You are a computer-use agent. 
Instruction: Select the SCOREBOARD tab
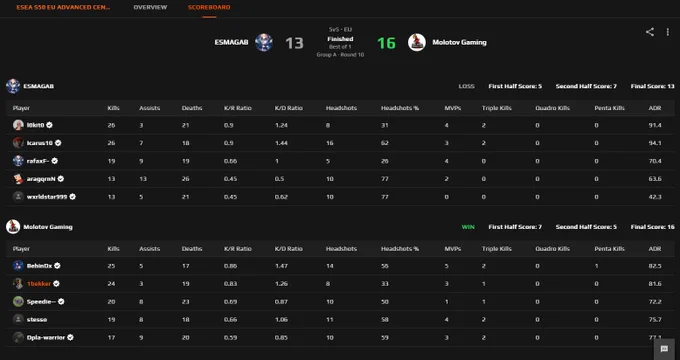click(x=209, y=7)
